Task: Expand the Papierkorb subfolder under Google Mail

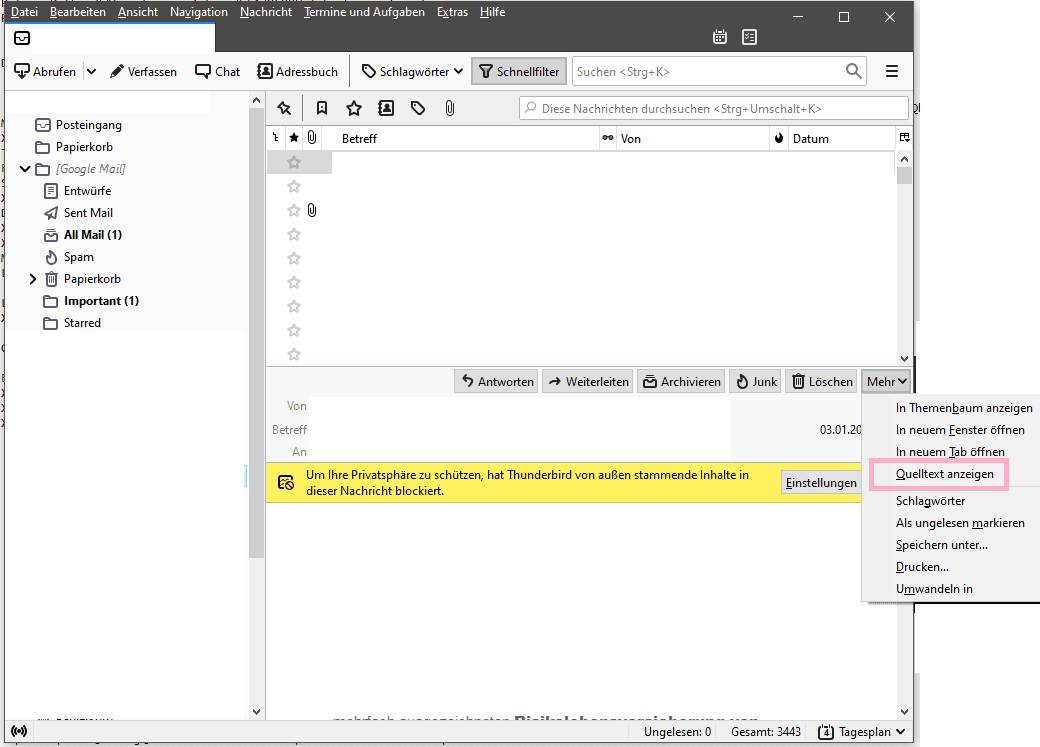Action: point(32,279)
